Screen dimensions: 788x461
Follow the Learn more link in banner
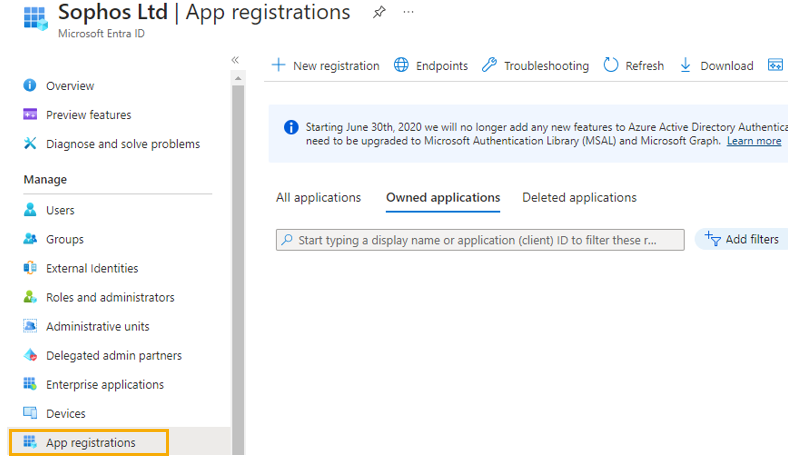pos(753,141)
